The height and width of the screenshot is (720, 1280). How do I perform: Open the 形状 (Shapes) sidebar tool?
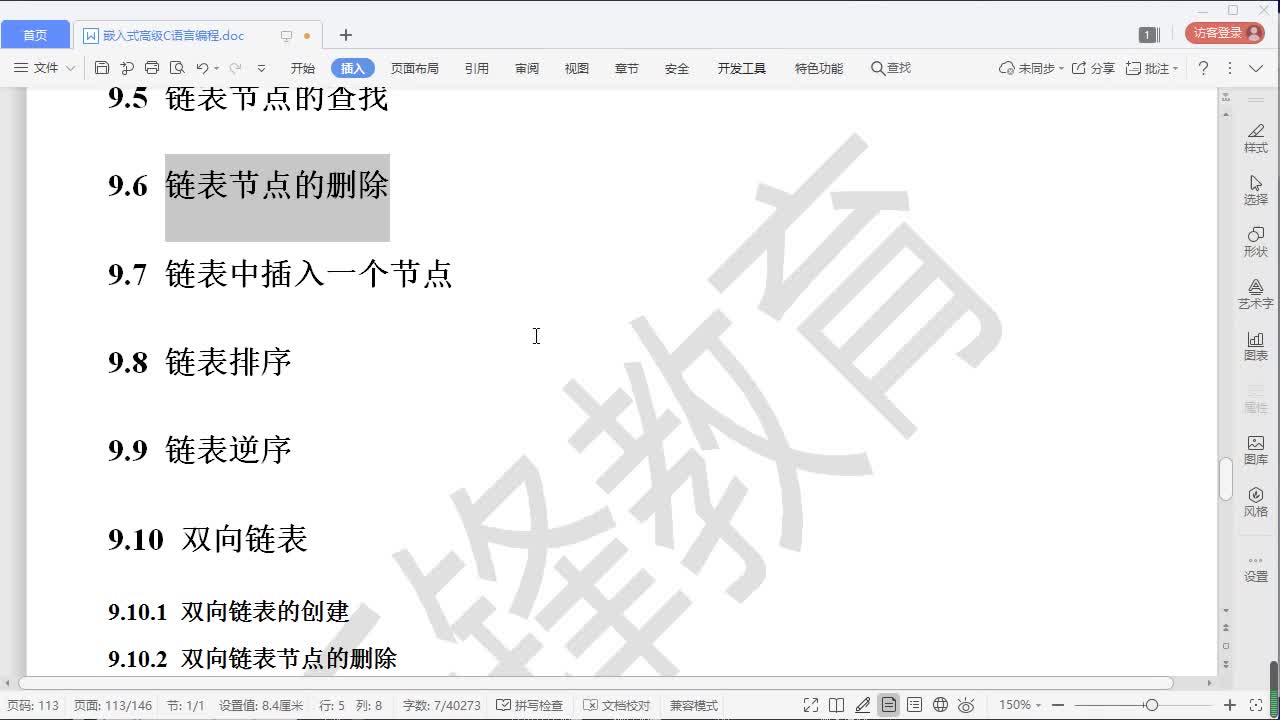coord(1256,242)
